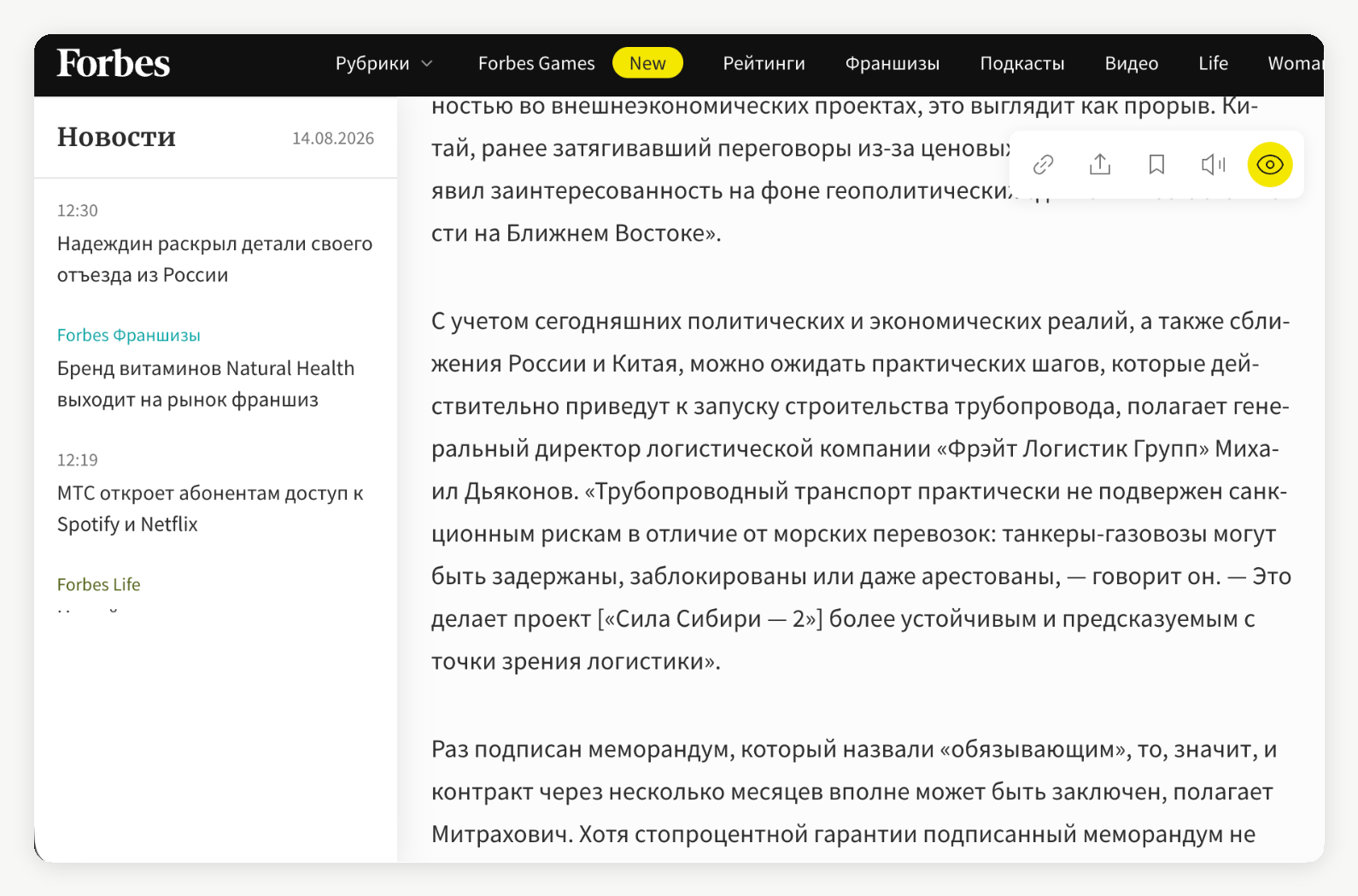Go to the Life section
1358x896 pixels.
coord(1213,63)
